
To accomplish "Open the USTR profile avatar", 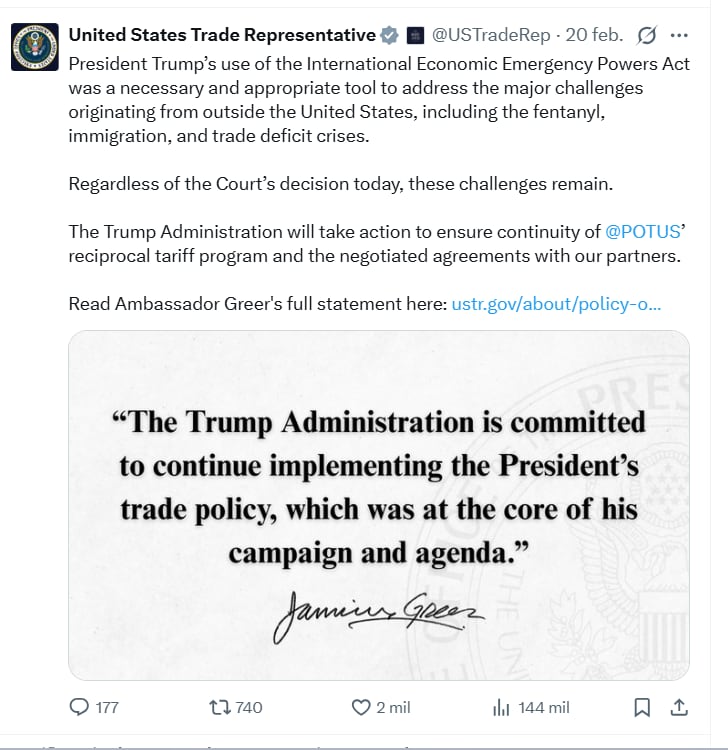I will click(x=33, y=46).
